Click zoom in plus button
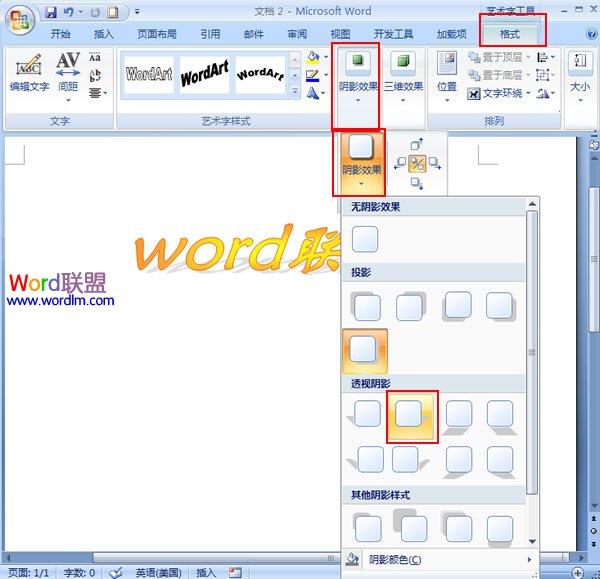This screenshot has height=579, width=600. coord(577,572)
